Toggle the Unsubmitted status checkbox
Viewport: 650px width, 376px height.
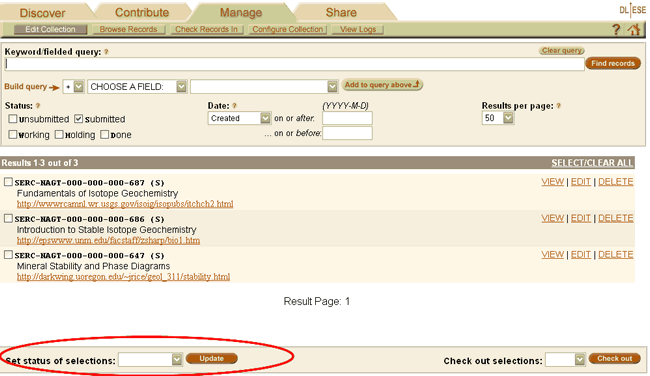click(x=13, y=119)
